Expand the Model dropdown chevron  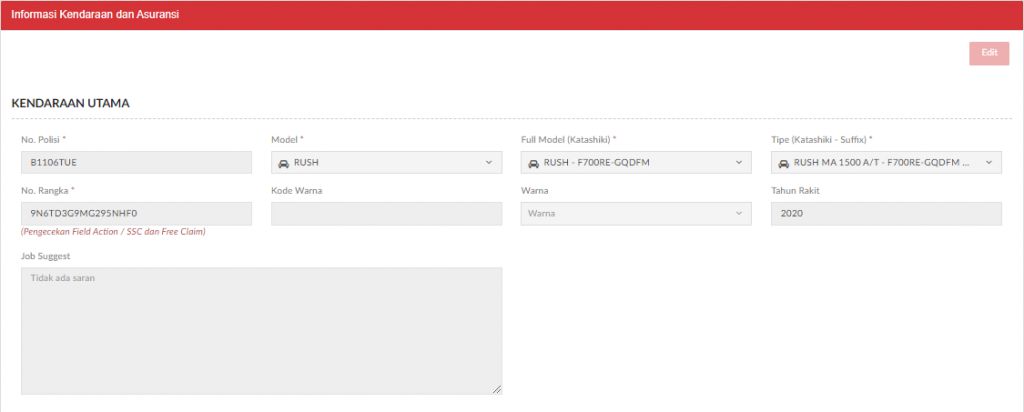(488, 163)
